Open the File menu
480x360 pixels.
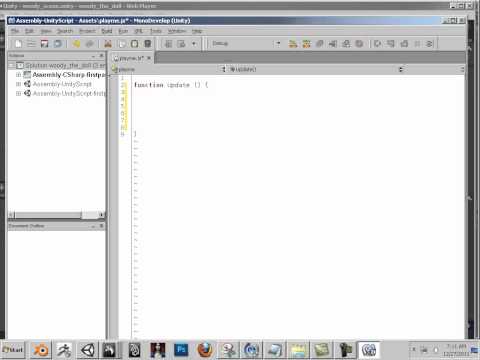click(15, 31)
